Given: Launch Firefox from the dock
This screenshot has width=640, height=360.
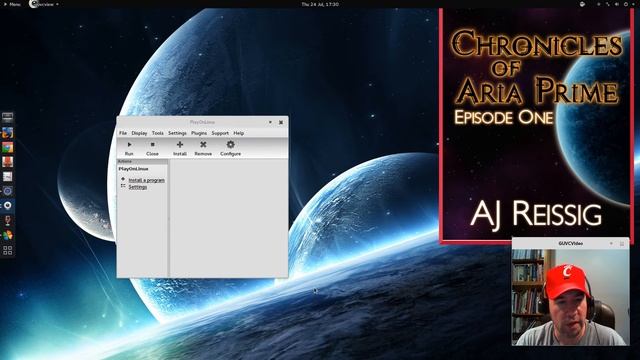Looking at the screenshot, I should point(7,133).
